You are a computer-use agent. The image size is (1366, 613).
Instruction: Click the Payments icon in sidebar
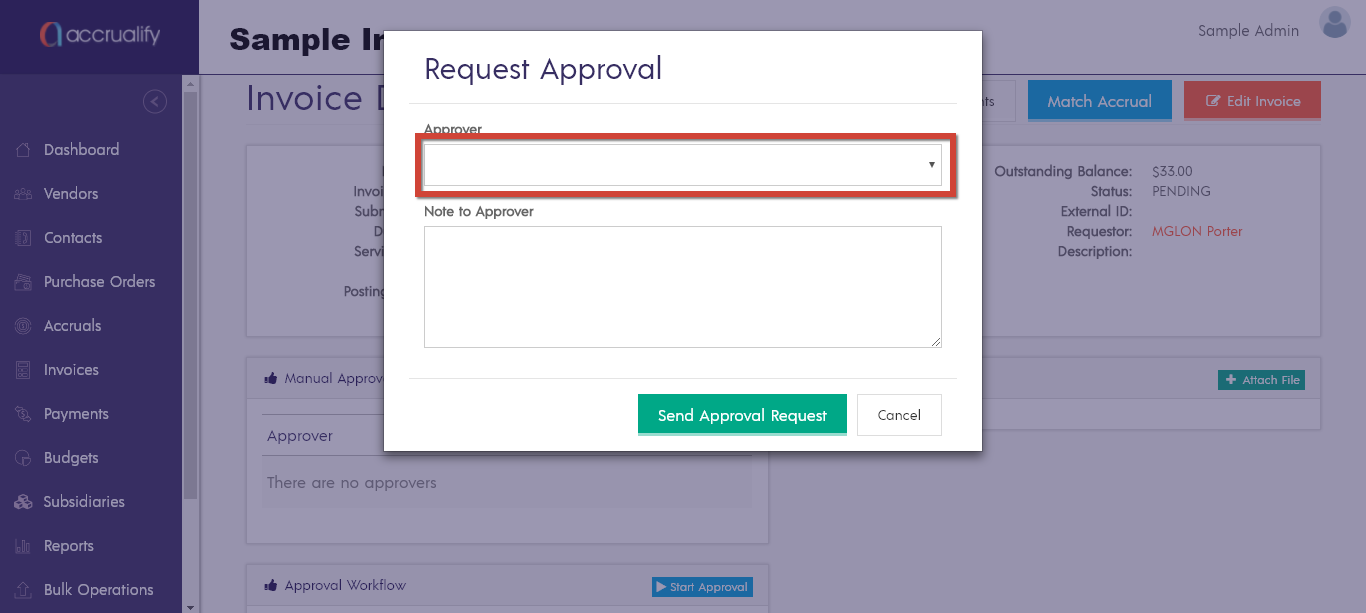point(24,414)
